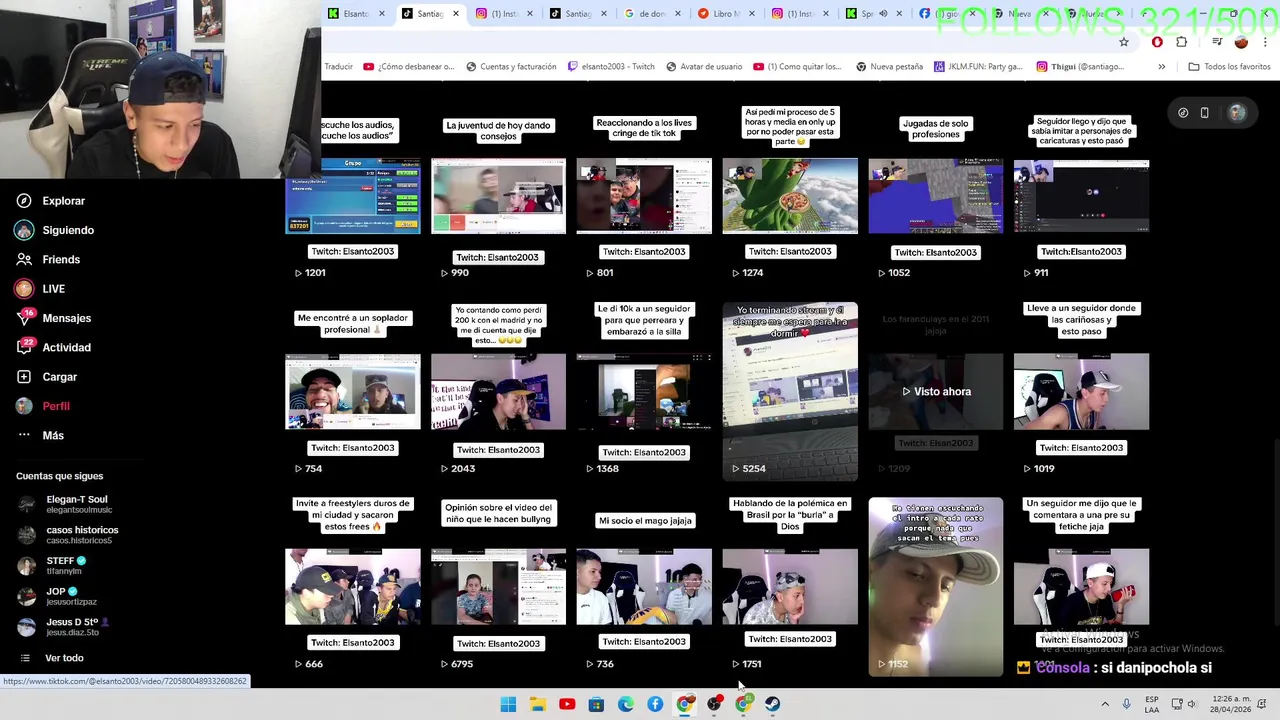
Task: Open Thigui Instagram bookmark
Action: pos(1080,67)
